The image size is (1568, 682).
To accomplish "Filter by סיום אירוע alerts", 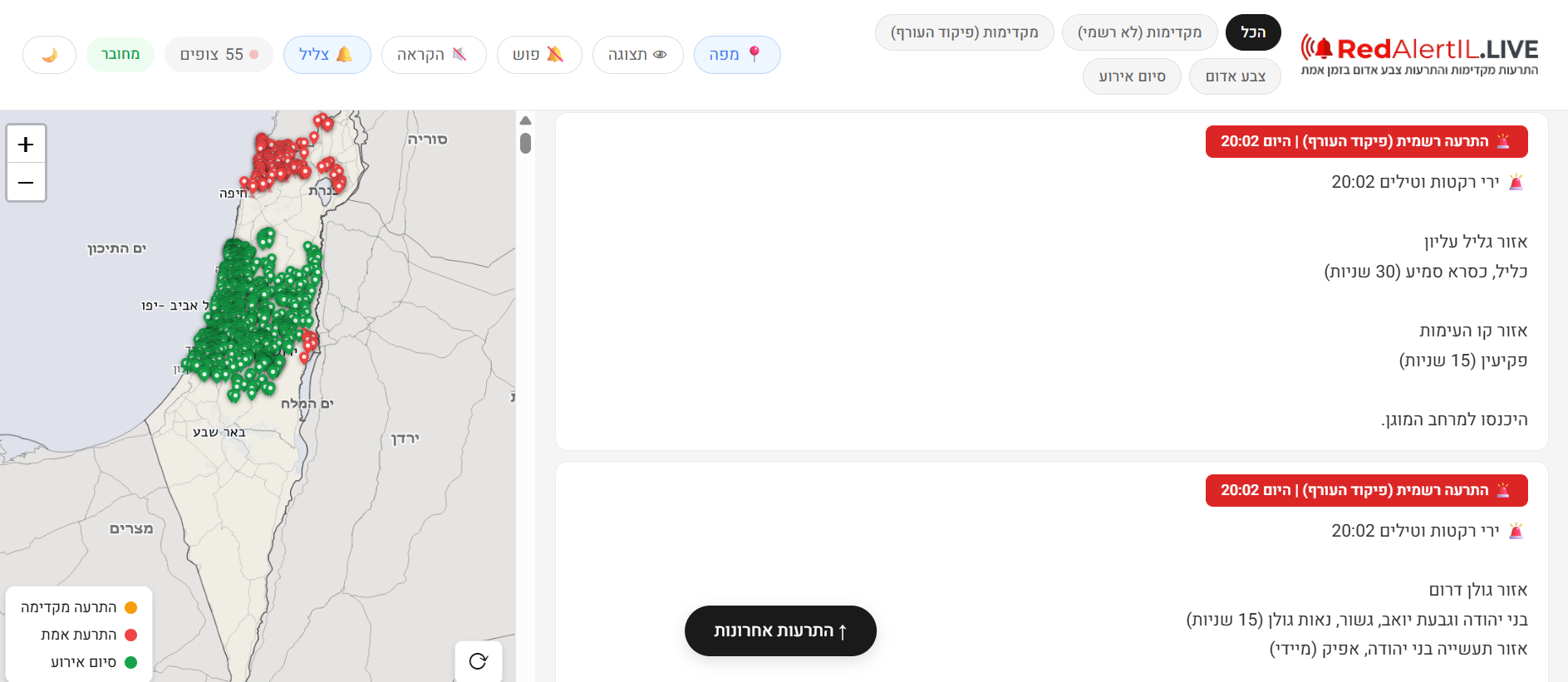I will pyautogui.click(x=1131, y=76).
